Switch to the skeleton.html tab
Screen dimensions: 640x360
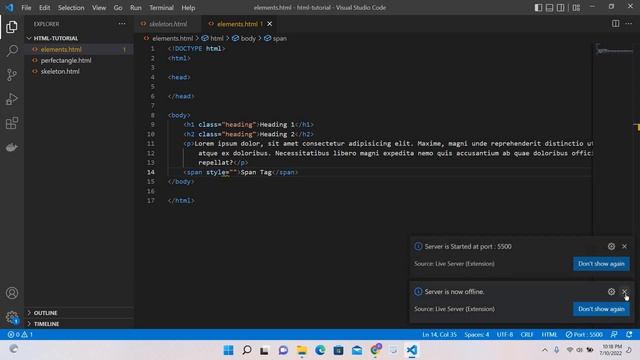click(x=168, y=24)
